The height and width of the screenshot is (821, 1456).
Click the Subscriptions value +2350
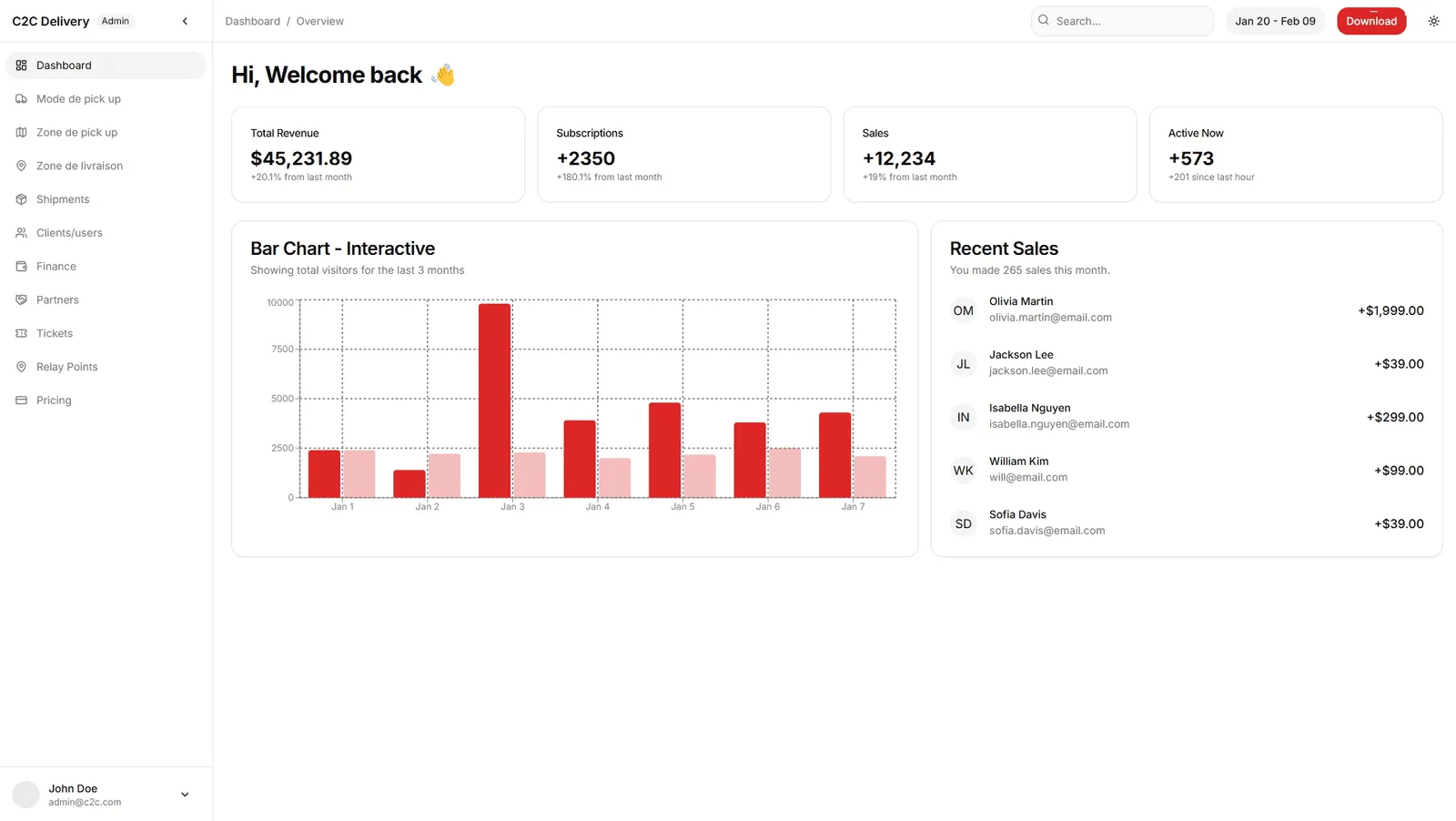[586, 158]
